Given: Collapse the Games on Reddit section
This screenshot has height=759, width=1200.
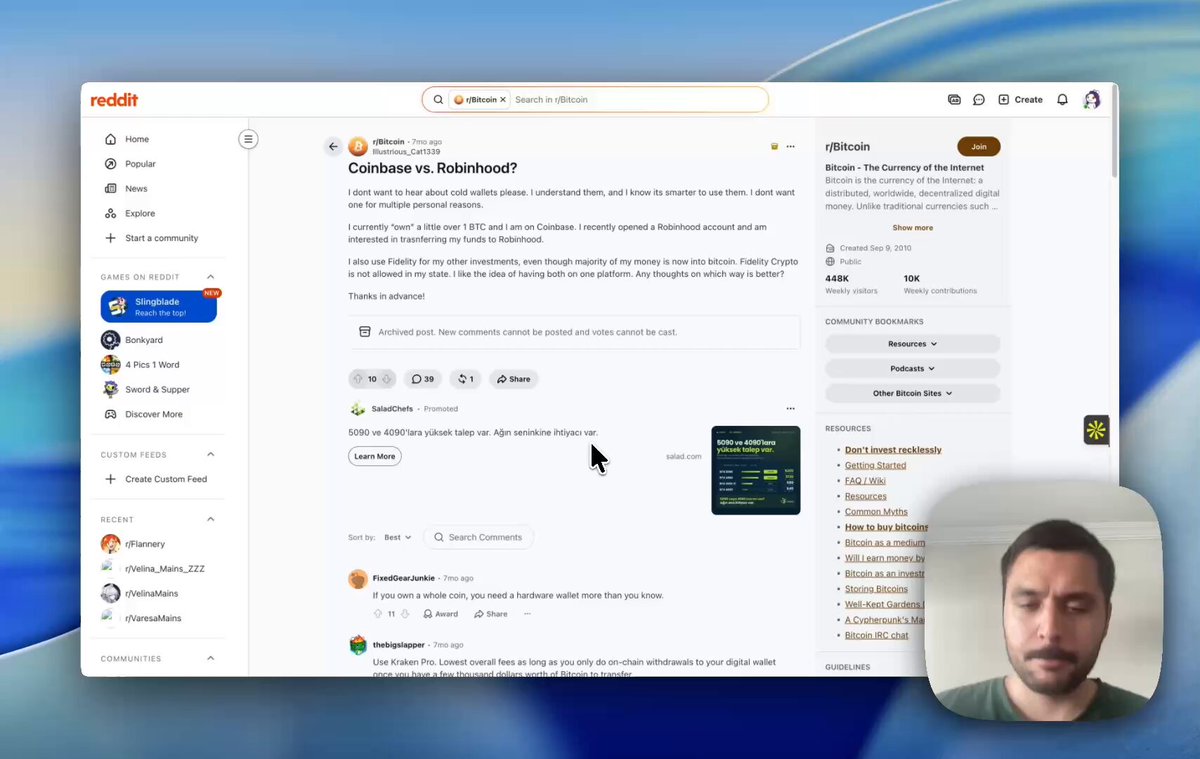Looking at the screenshot, I should pyautogui.click(x=211, y=277).
